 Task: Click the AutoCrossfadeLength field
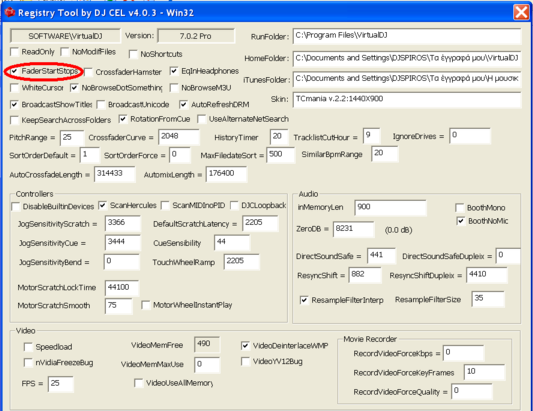[x=115, y=174]
